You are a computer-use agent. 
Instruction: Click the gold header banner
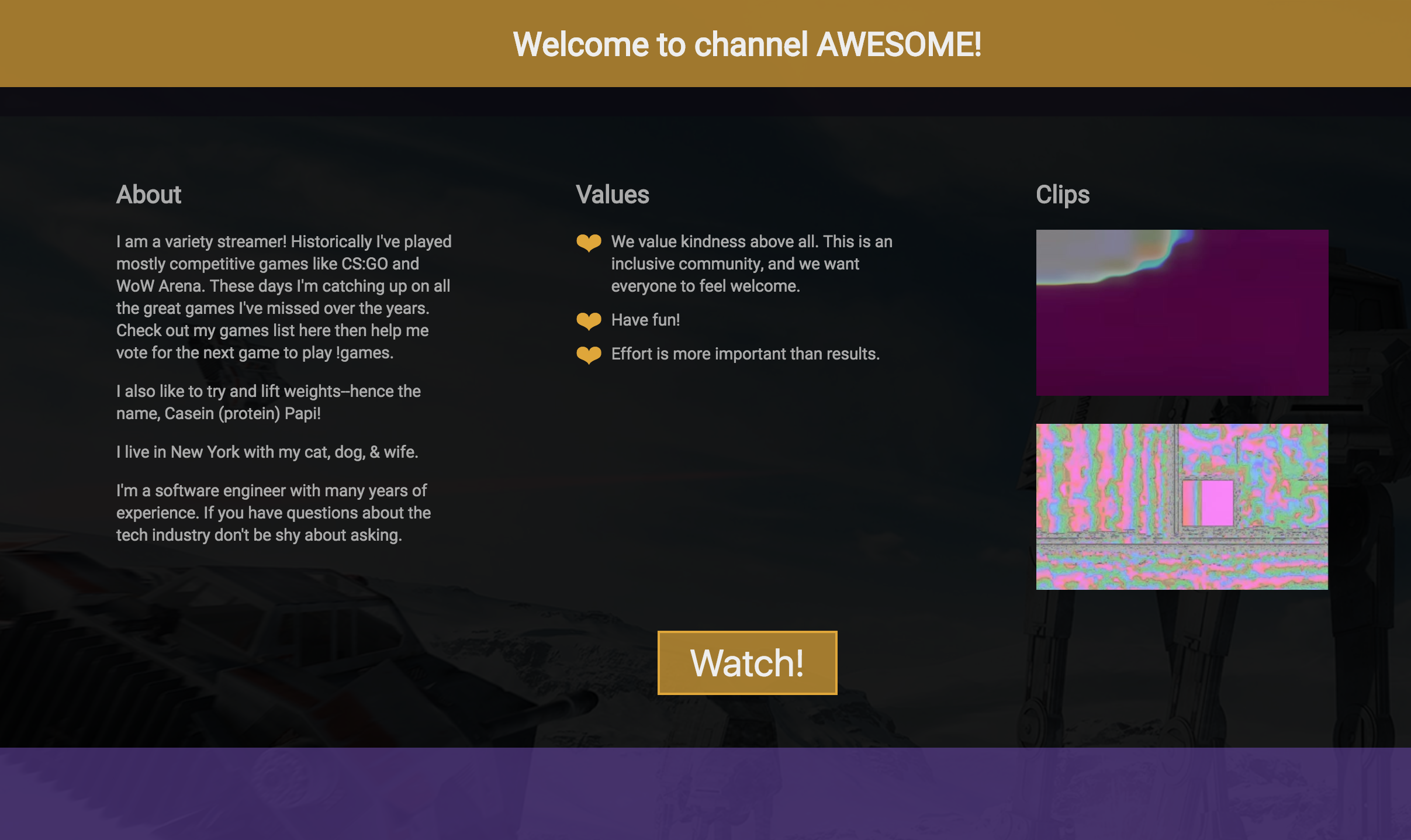click(234, 44)
